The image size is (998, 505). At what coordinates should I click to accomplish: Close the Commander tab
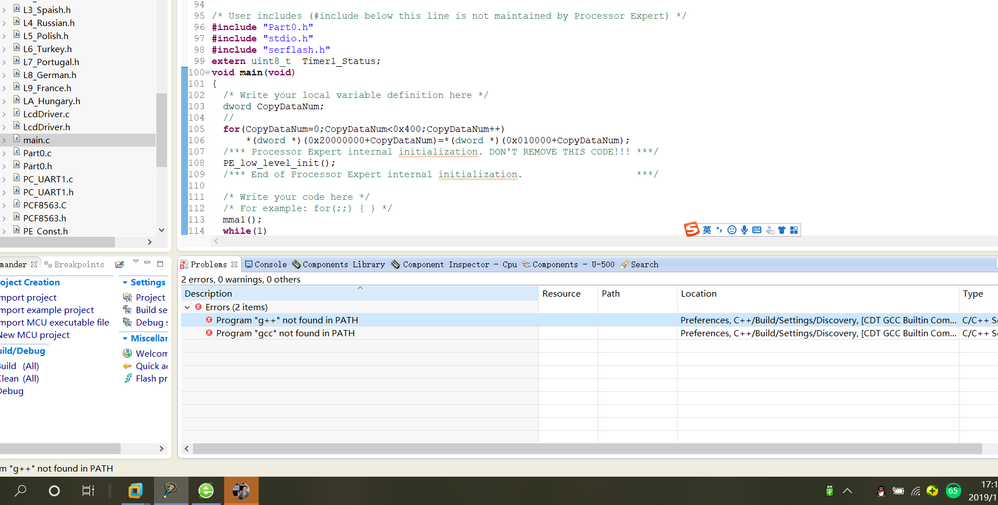[34, 264]
